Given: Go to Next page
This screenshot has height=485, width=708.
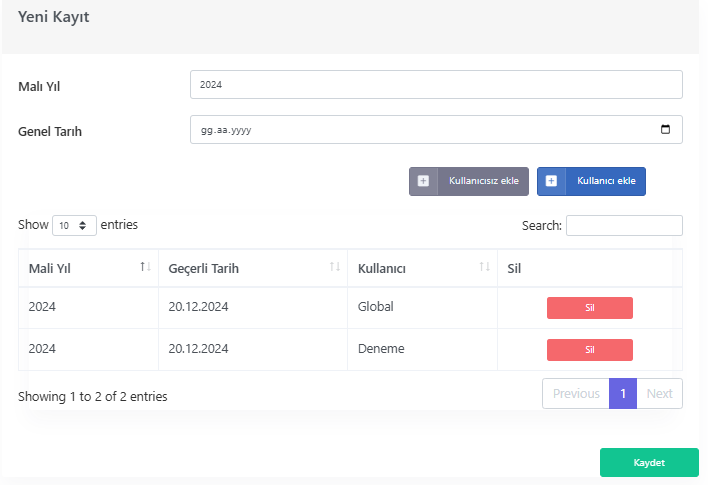Looking at the screenshot, I should (x=660, y=393).
